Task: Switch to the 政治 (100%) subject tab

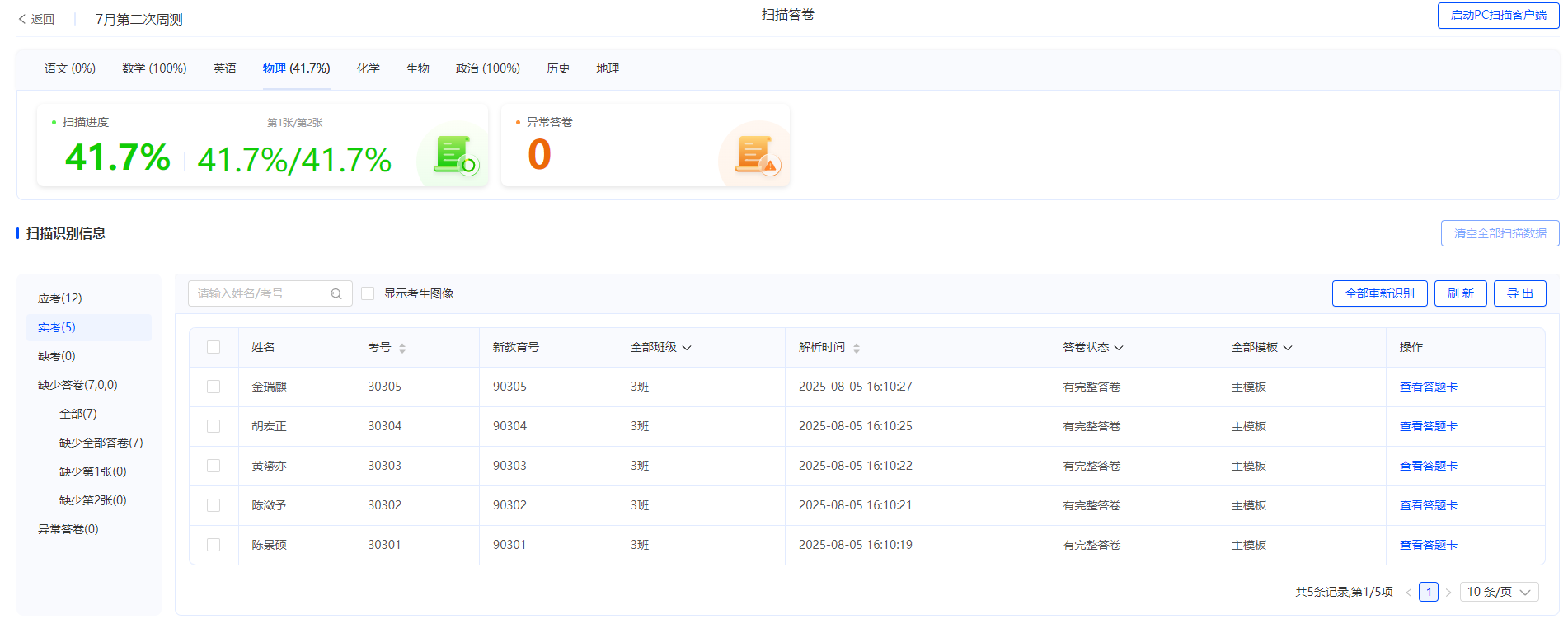Action: [x=487, y=68]
